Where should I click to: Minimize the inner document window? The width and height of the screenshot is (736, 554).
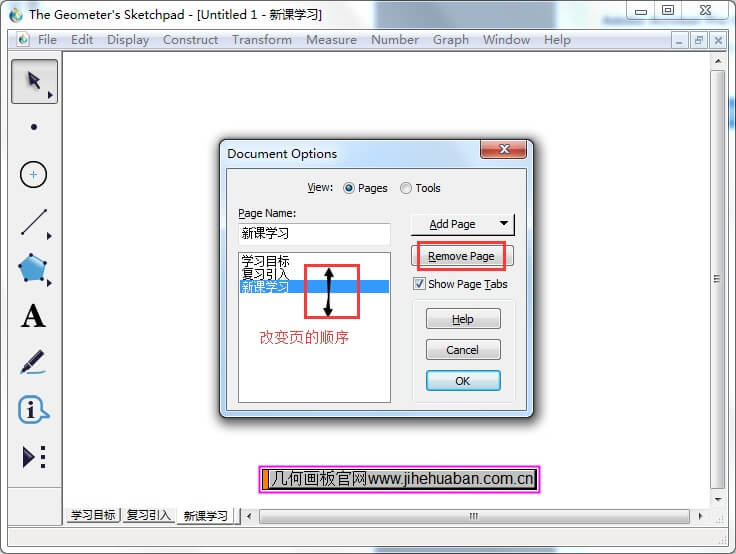click(x=679, y=41)
